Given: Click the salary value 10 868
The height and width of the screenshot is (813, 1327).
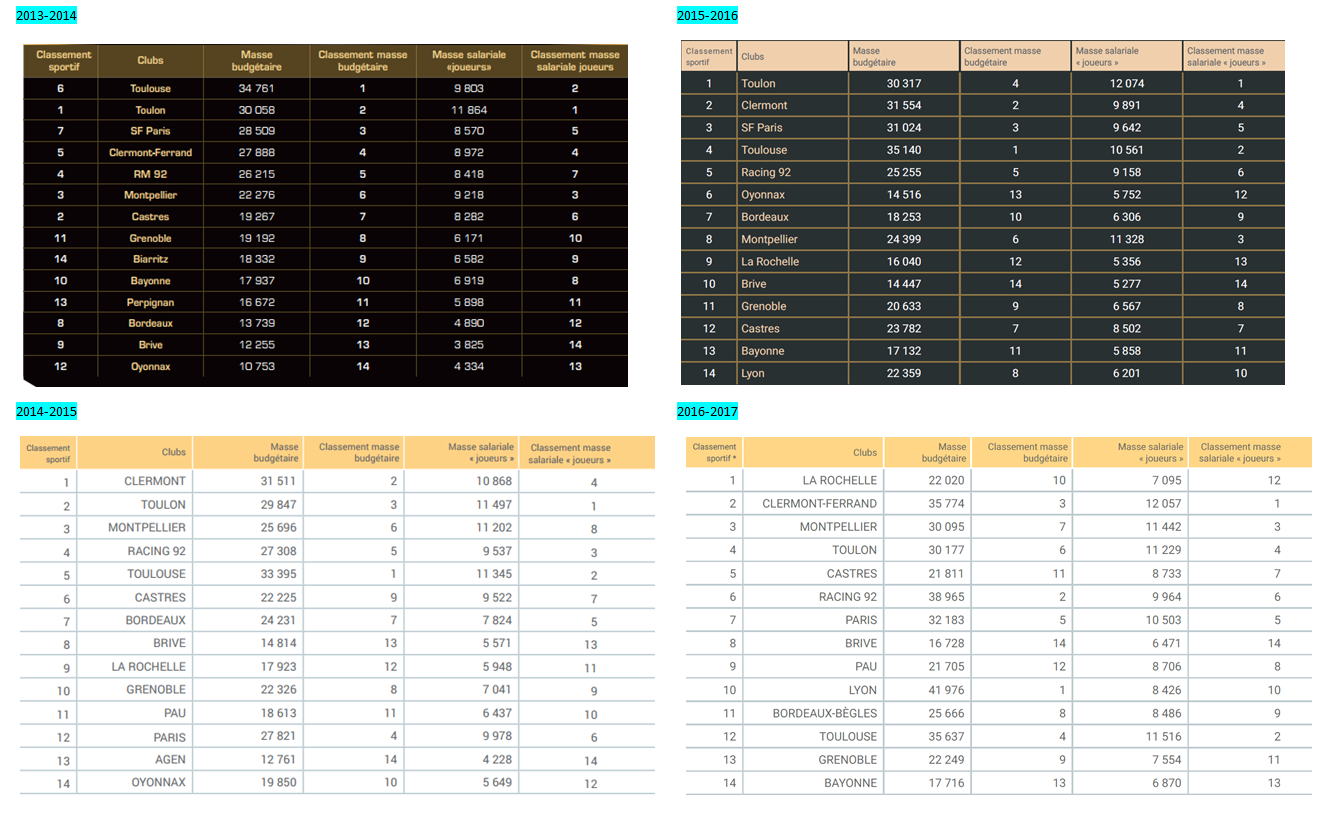Looking at the screenshot, I should (494, 481).
